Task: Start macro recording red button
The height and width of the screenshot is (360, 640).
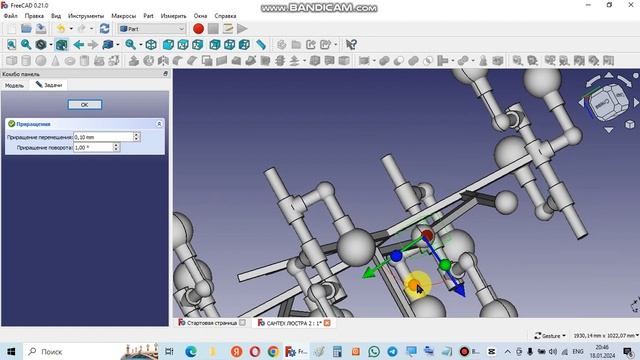Action: tap(198, 29)
